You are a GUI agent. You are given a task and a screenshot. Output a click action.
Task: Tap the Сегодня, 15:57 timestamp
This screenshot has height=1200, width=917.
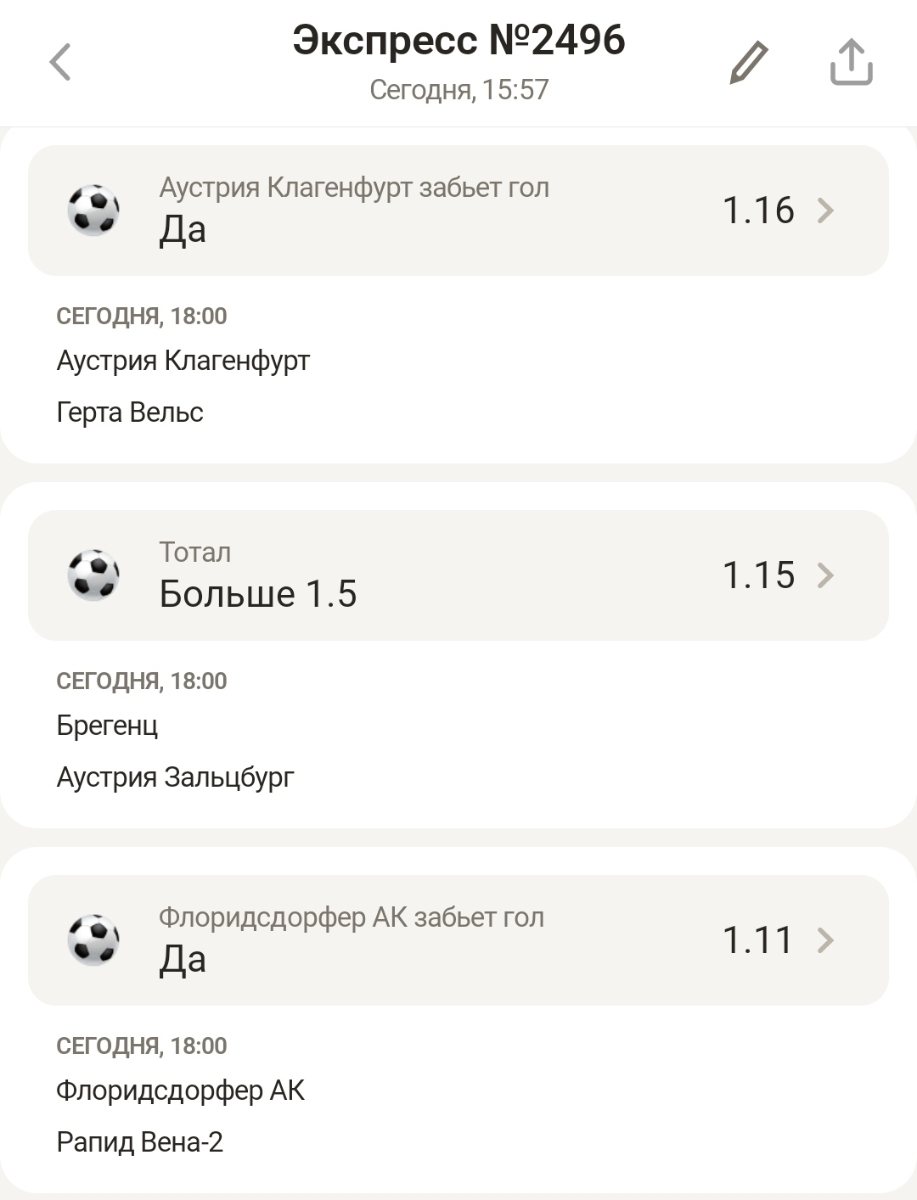point(459,90)
